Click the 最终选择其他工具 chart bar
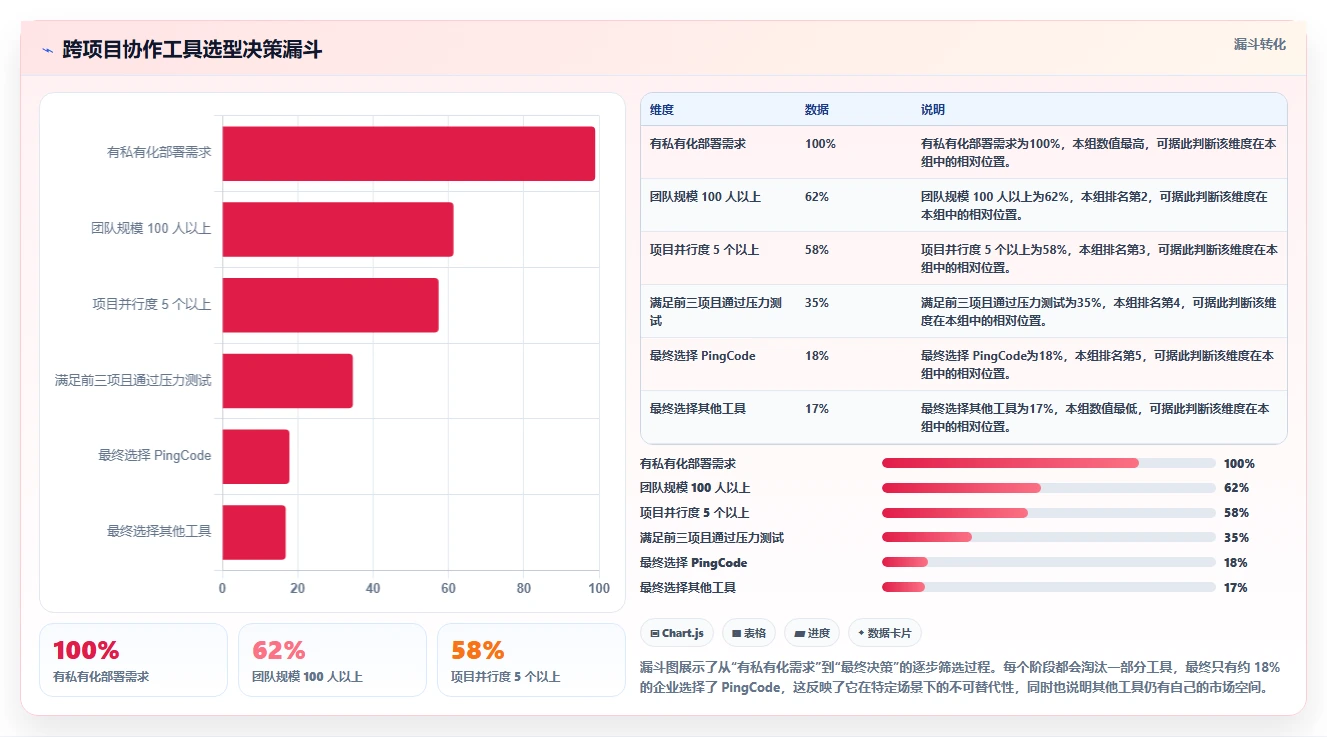This screenshot has width=1327, height=737. coord(254,532)
